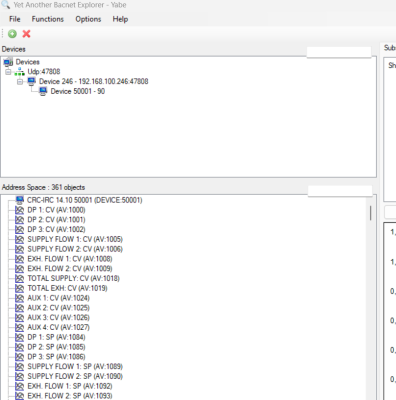Collapse the Udp:47808 tree node

click(x=8, y=72)
